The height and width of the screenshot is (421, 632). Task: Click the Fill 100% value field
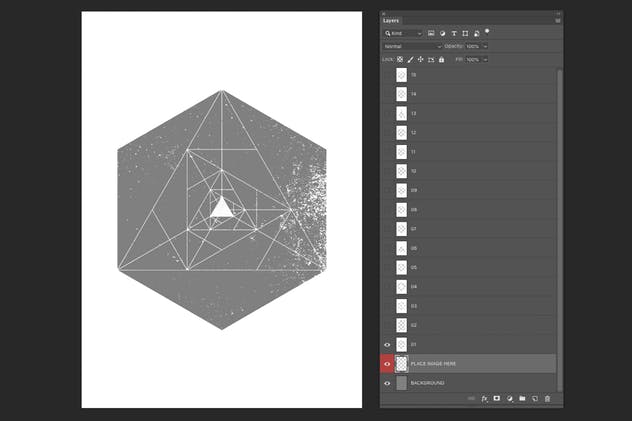(x=473, y=60)
